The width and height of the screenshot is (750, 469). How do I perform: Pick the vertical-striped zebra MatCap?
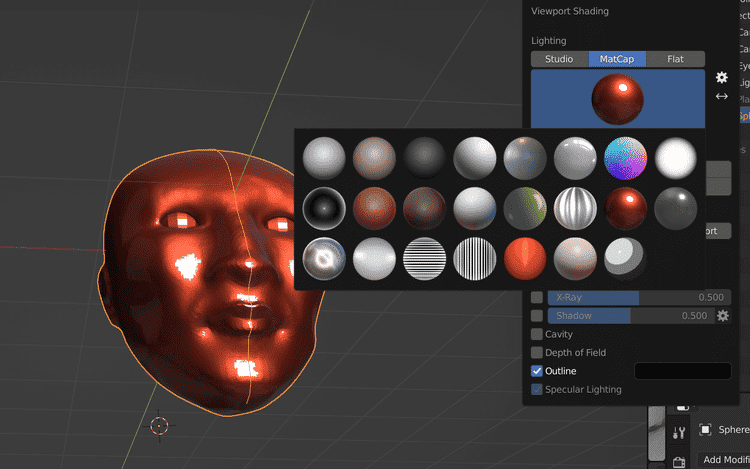474,259
